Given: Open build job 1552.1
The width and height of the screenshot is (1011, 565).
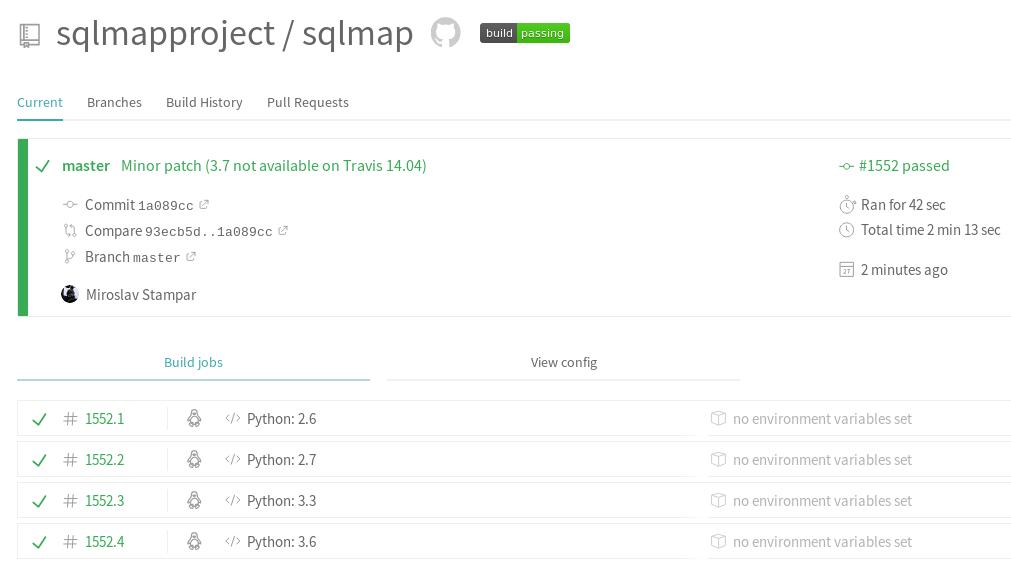Looking at the screenshot, I should click(x=104, y=419).
